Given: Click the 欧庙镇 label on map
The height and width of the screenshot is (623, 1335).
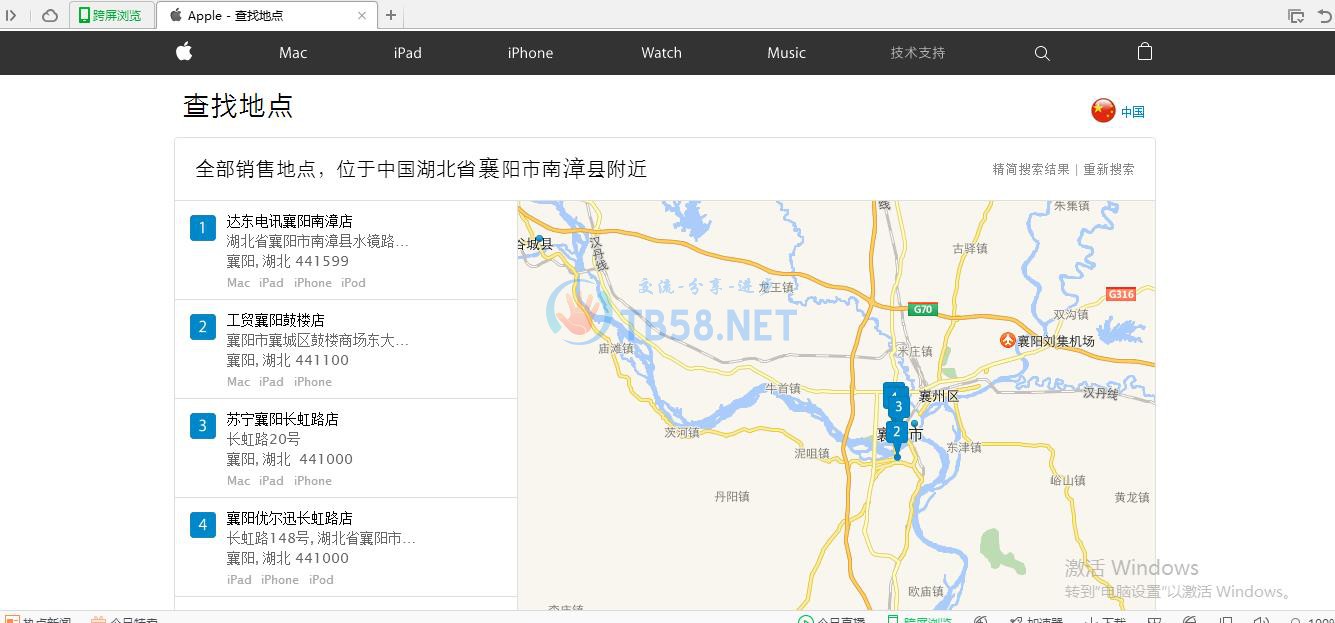Looking at the screenshot, I should pyautogui.click(x=926, y=591).
